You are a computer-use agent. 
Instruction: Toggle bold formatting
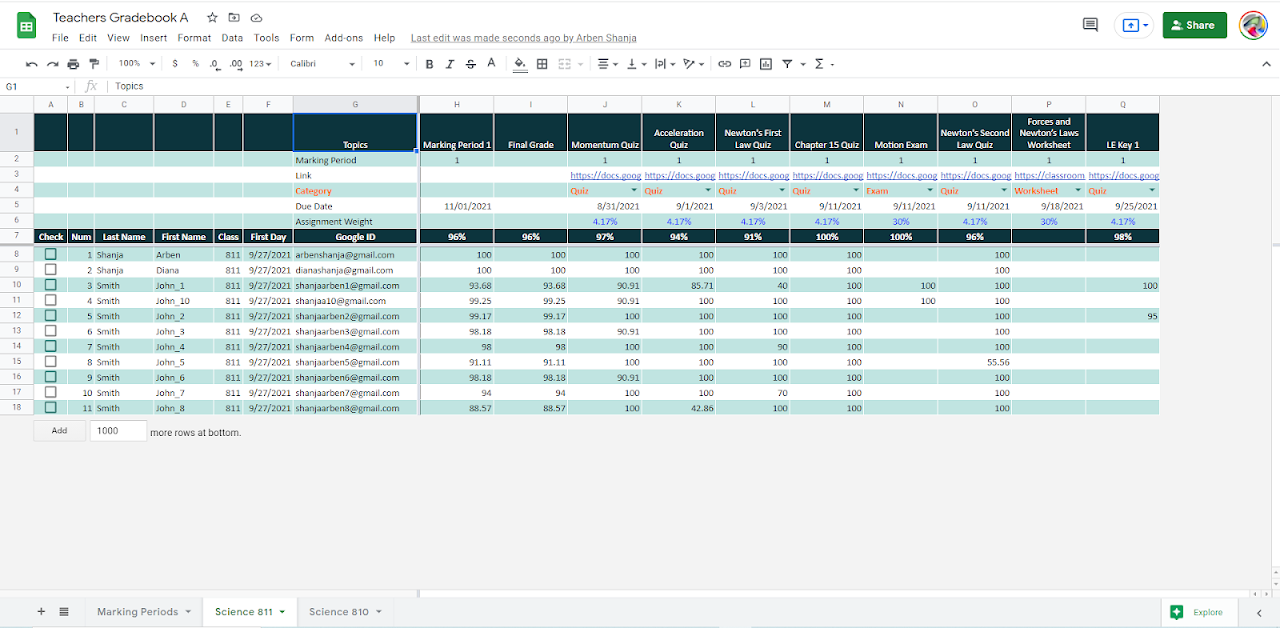click(x=429, y=64)
